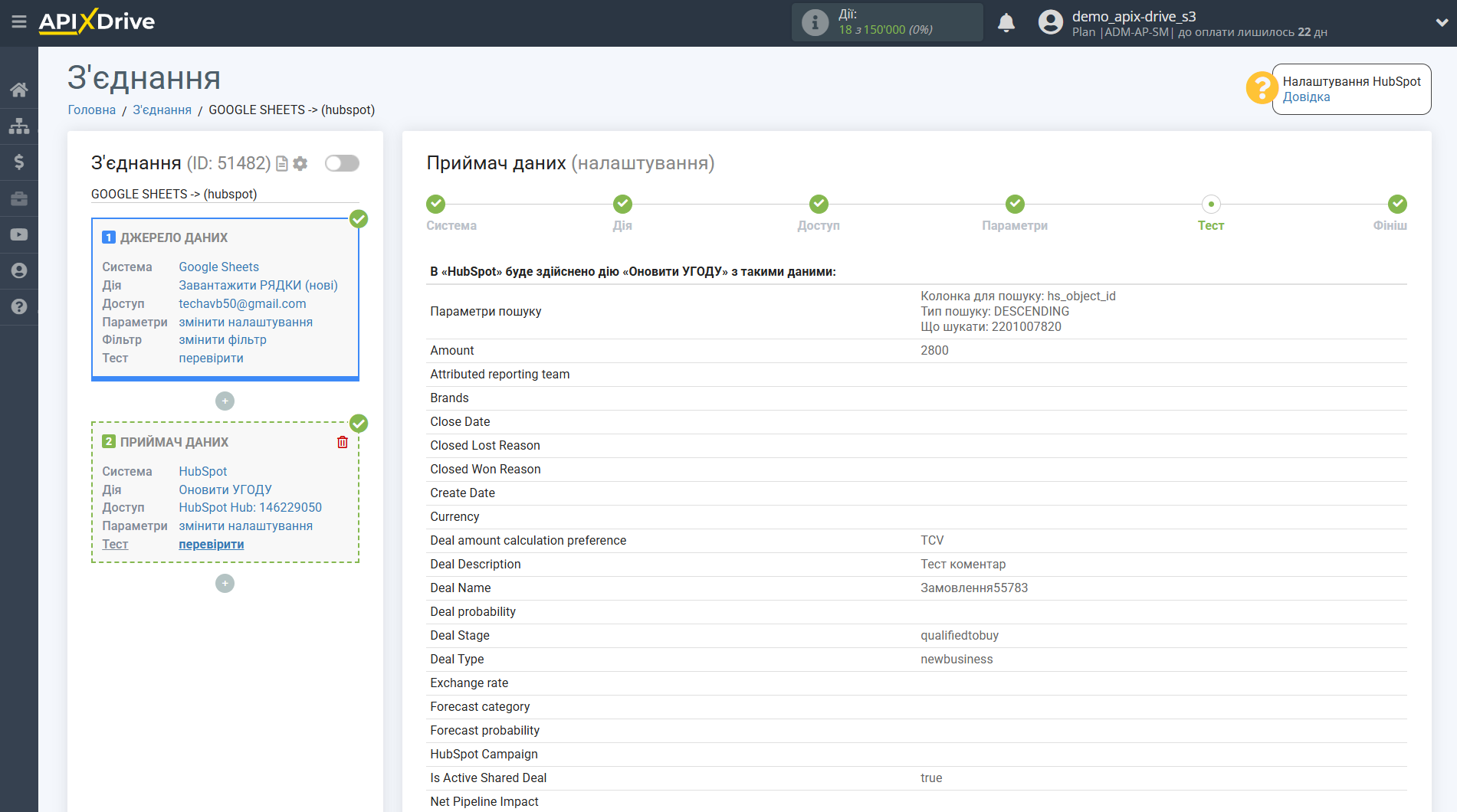Click the Тест коментар description value

pos(963,564)
